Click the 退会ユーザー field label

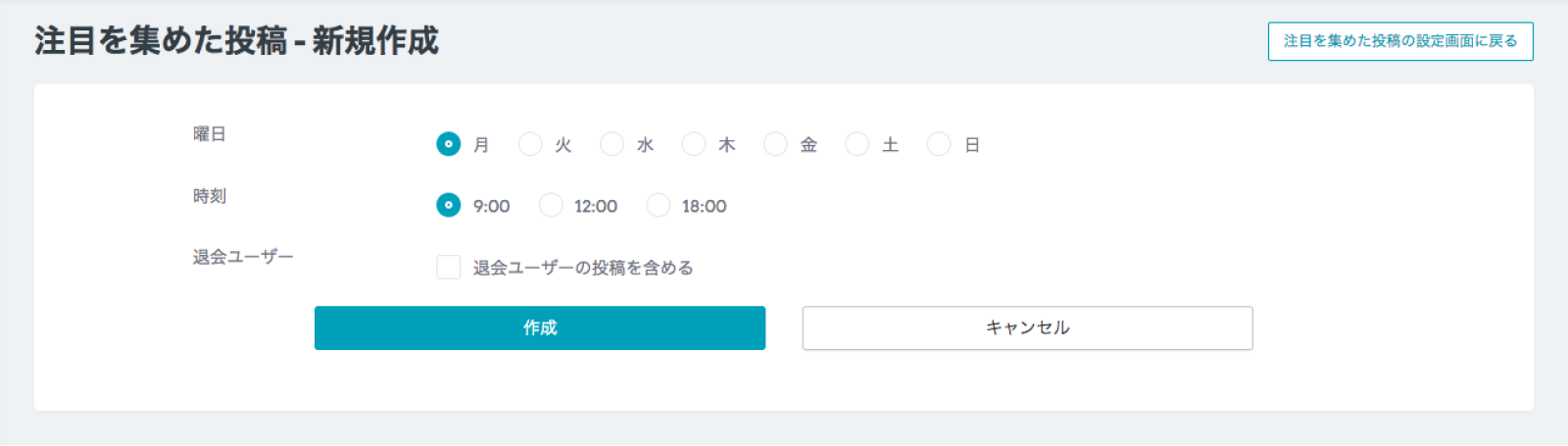[243, 257]
